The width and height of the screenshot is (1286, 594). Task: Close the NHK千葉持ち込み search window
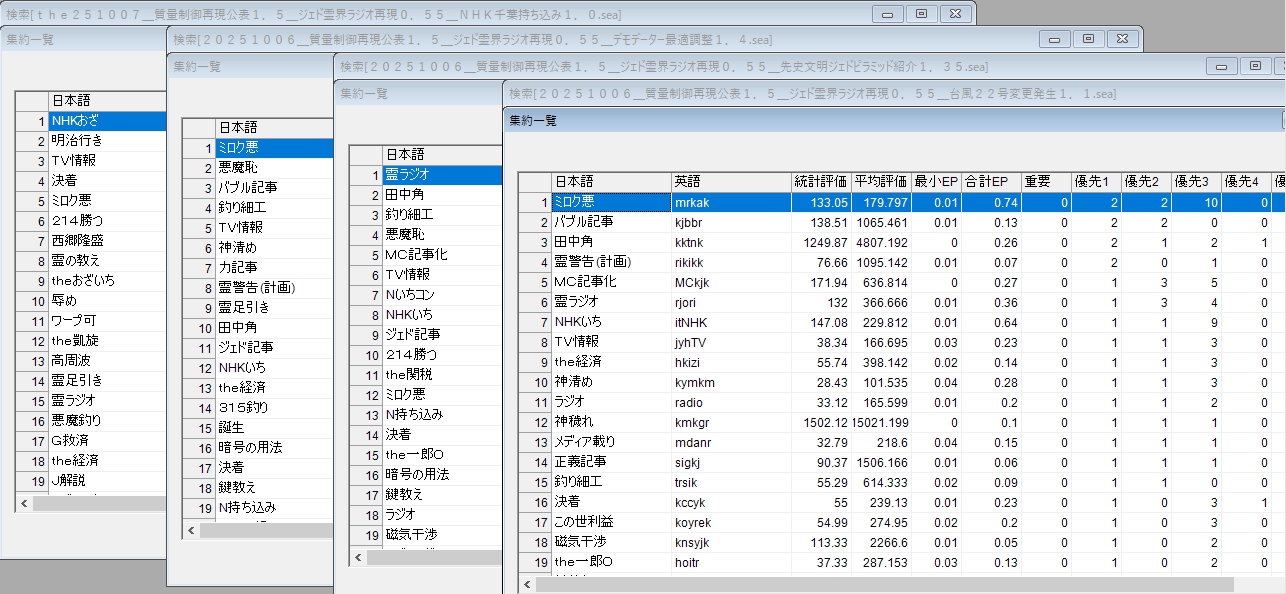coord(955,14)
